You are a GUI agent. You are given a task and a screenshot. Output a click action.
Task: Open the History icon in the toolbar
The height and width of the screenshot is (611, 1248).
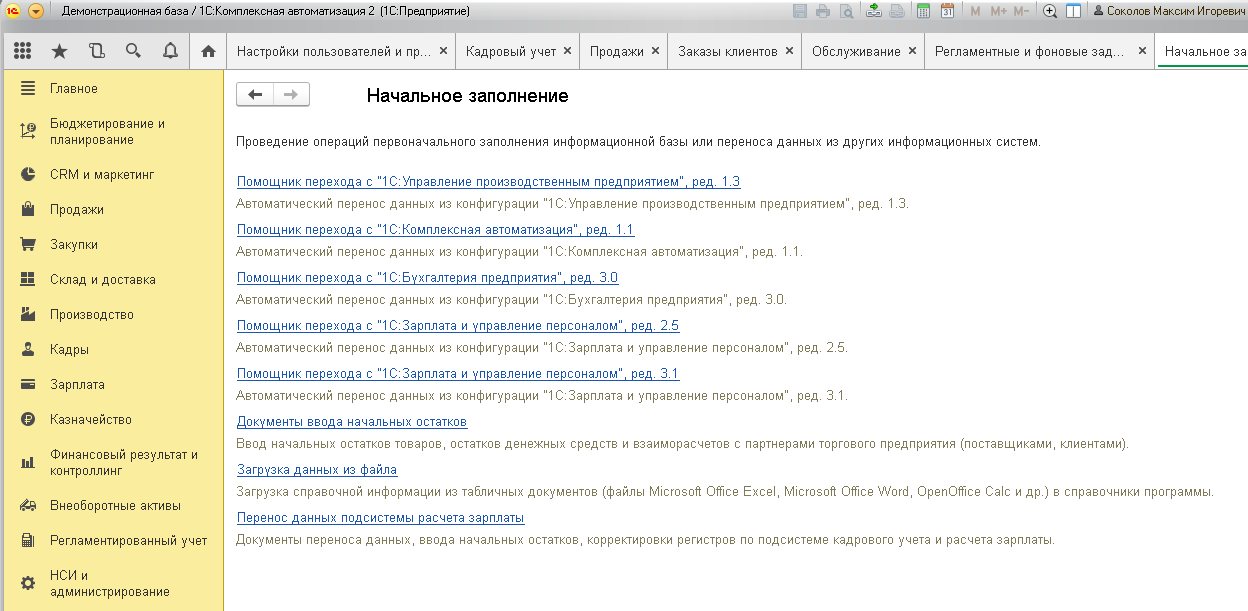96,51
